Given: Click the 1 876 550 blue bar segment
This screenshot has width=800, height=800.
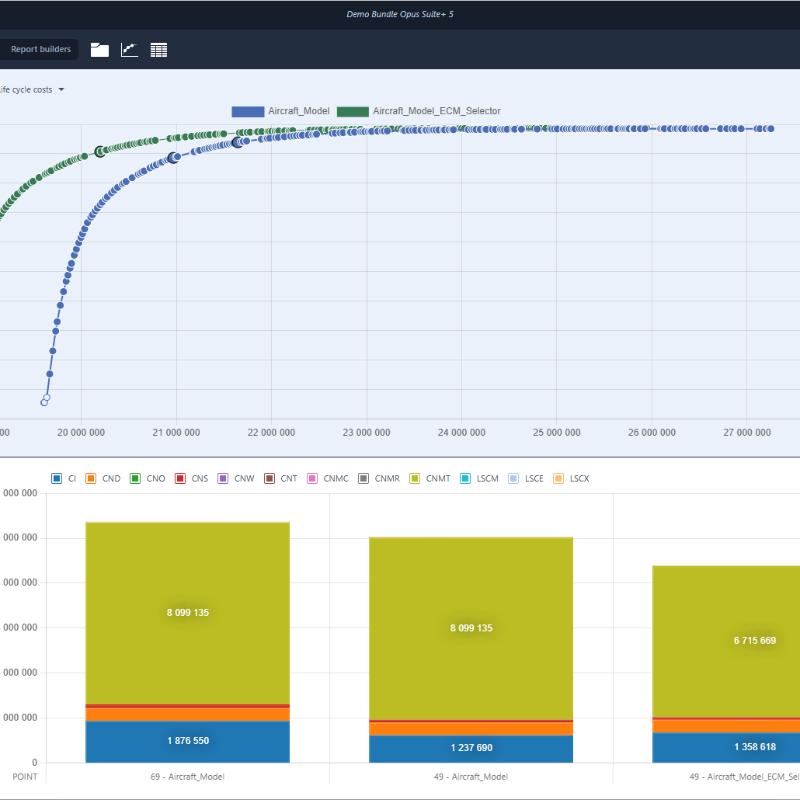Looking at the screenshot, I should click(188, 741).
